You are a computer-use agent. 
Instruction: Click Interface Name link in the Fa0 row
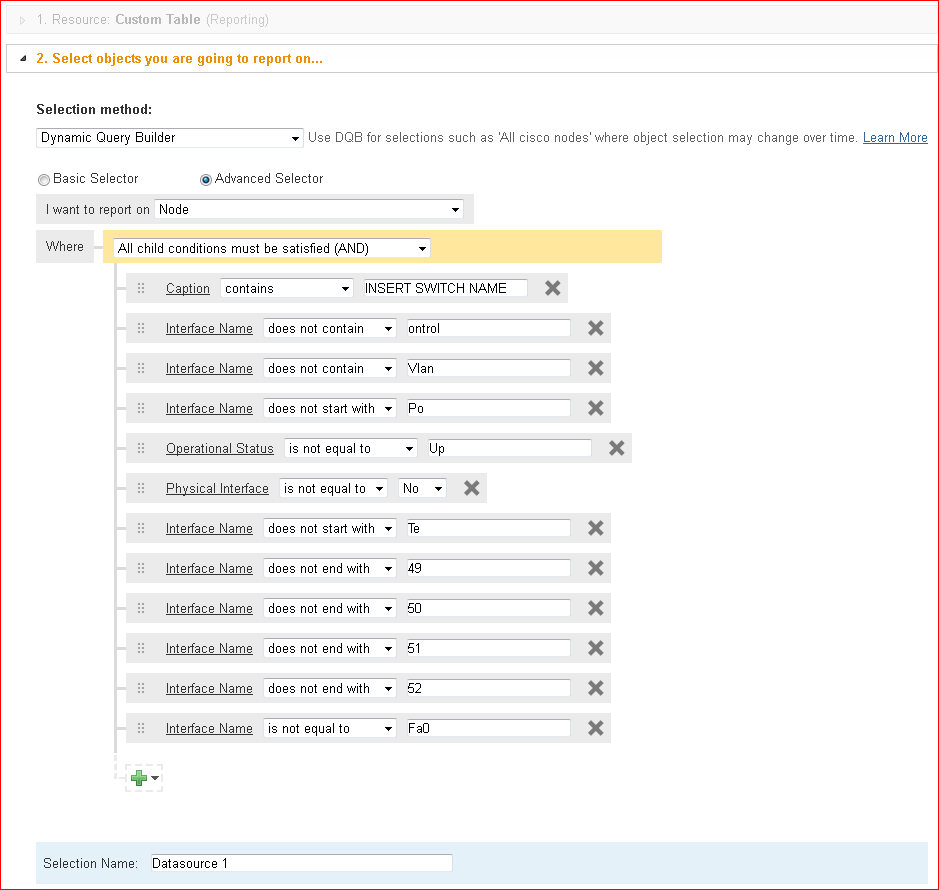coord(209,728)
